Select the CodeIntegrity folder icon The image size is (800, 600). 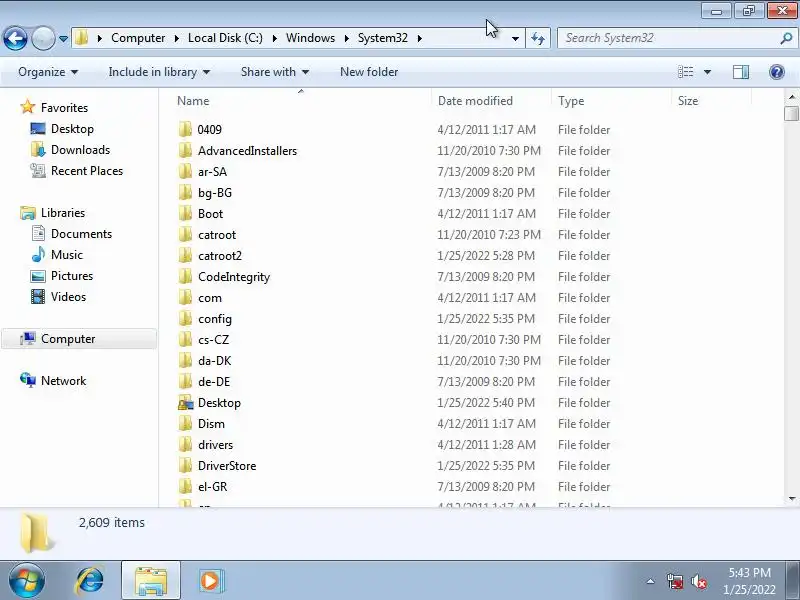(x=186, y=276)
